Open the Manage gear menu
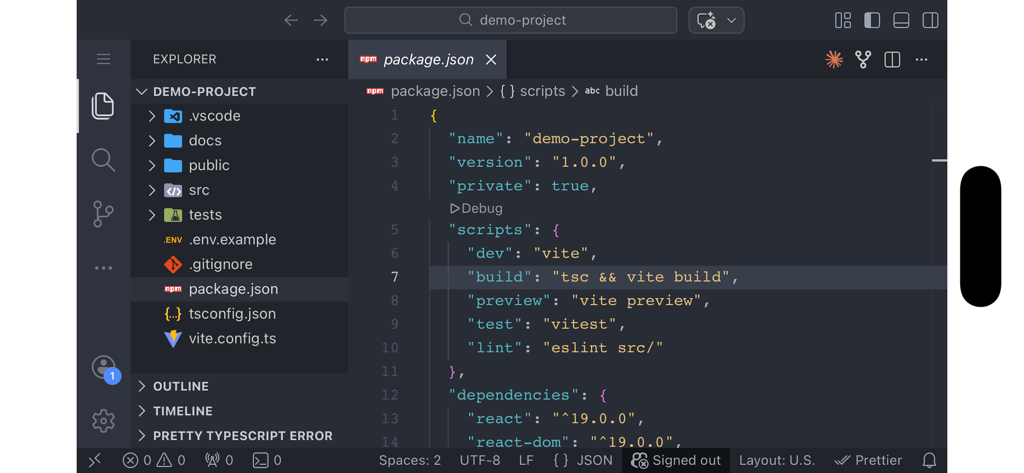 [103, 421]
